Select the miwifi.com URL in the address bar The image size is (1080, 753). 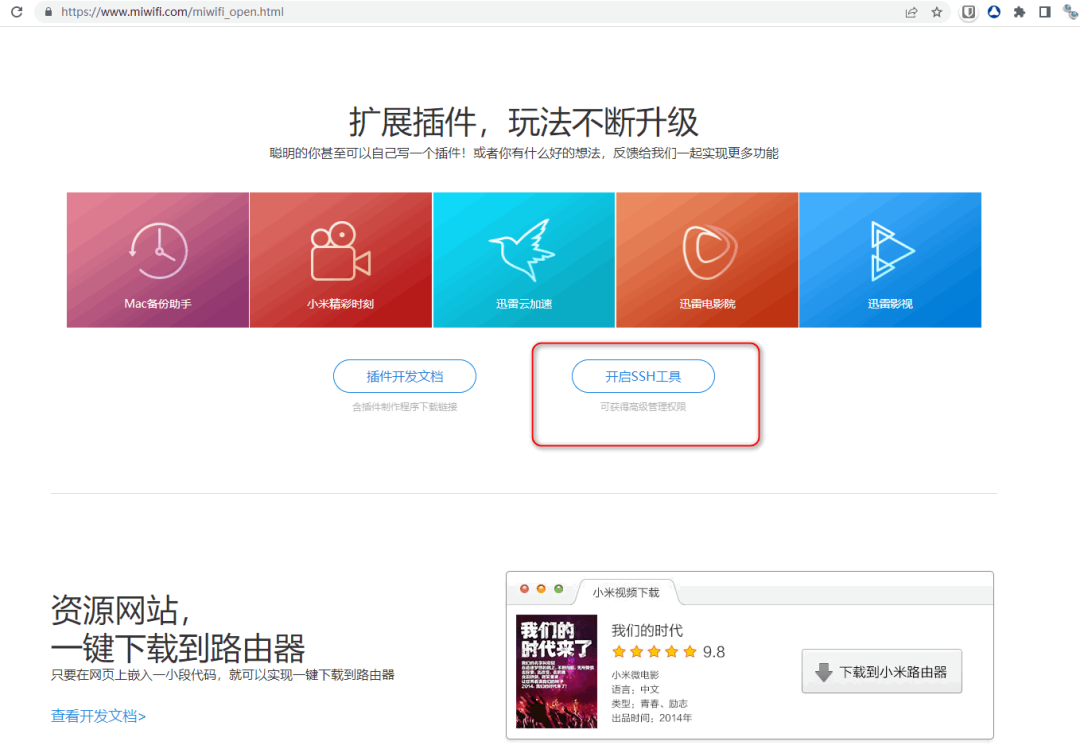point(172,12)
